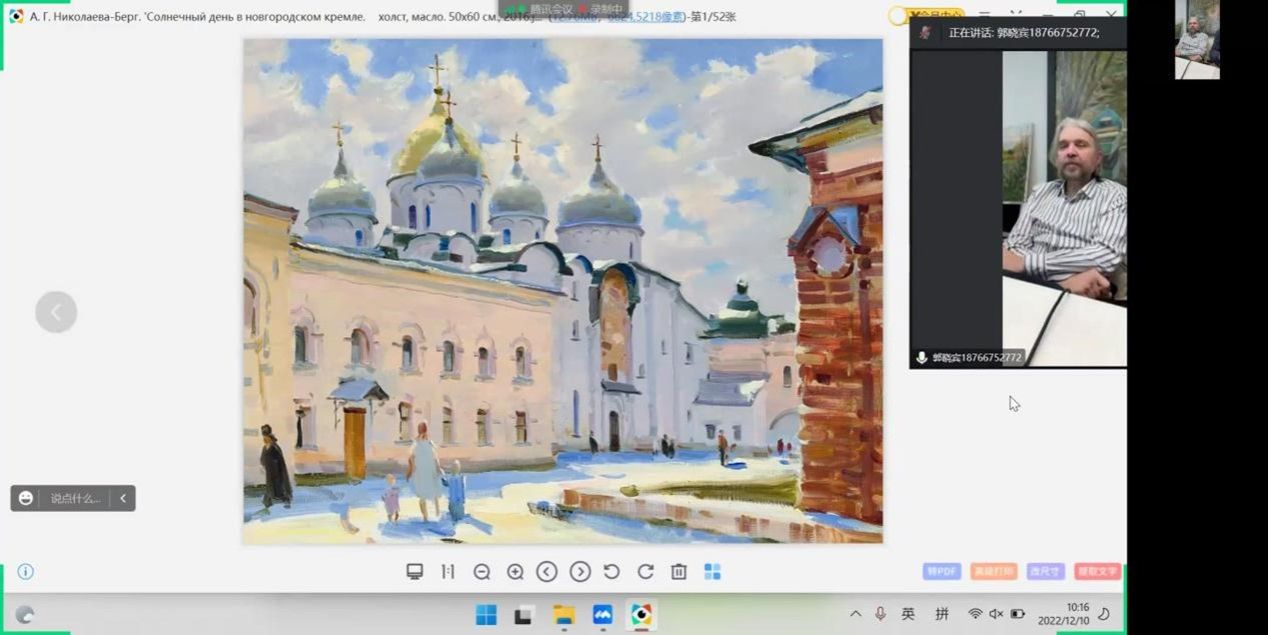Screen dimensions: 1268x635
Task: Click the microphone icon beside speaker name
Action: (921, 357)
